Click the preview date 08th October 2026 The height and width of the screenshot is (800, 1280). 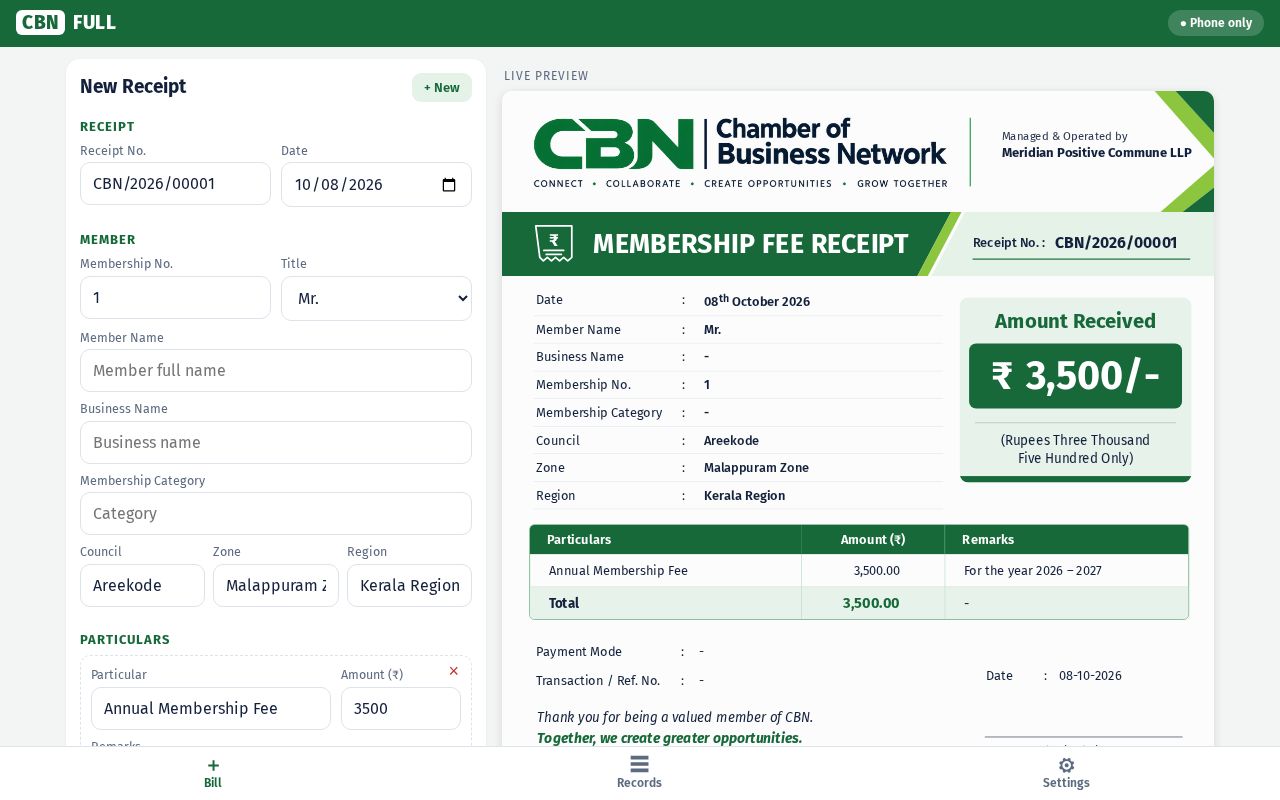757,300
